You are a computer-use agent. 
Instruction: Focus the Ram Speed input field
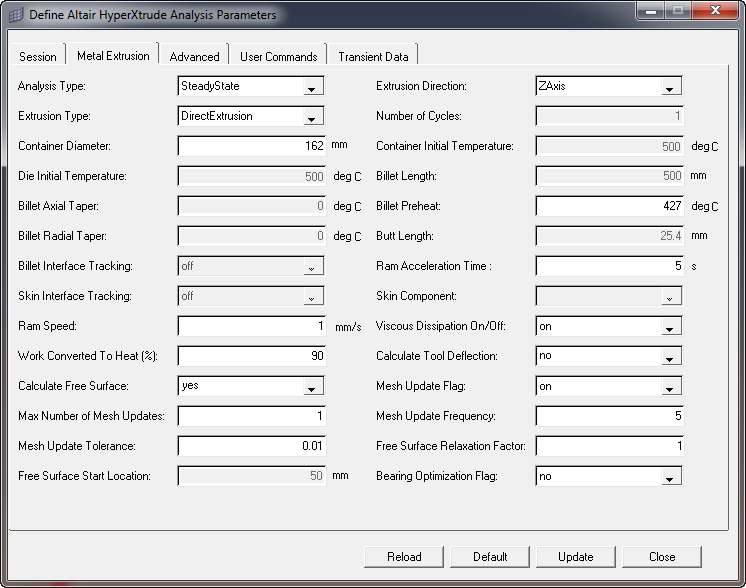pyautogui.click(x=251, y=326)
